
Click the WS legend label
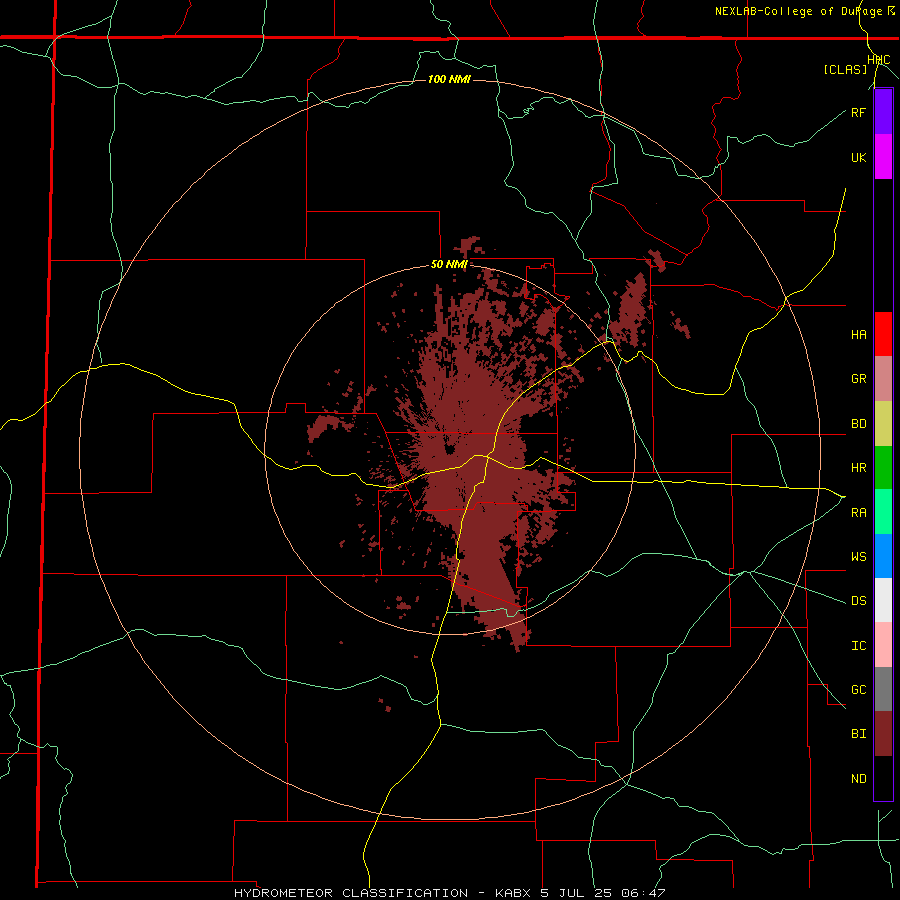tap(858, 557)
